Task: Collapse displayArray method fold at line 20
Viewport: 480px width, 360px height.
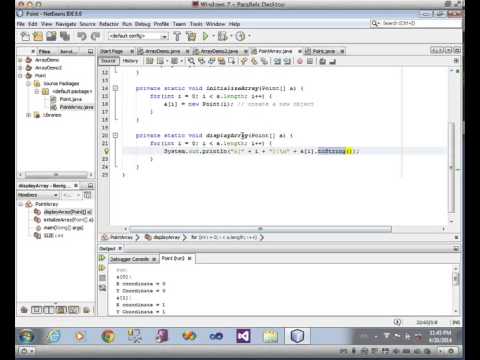Action: [x=115, y=135]
